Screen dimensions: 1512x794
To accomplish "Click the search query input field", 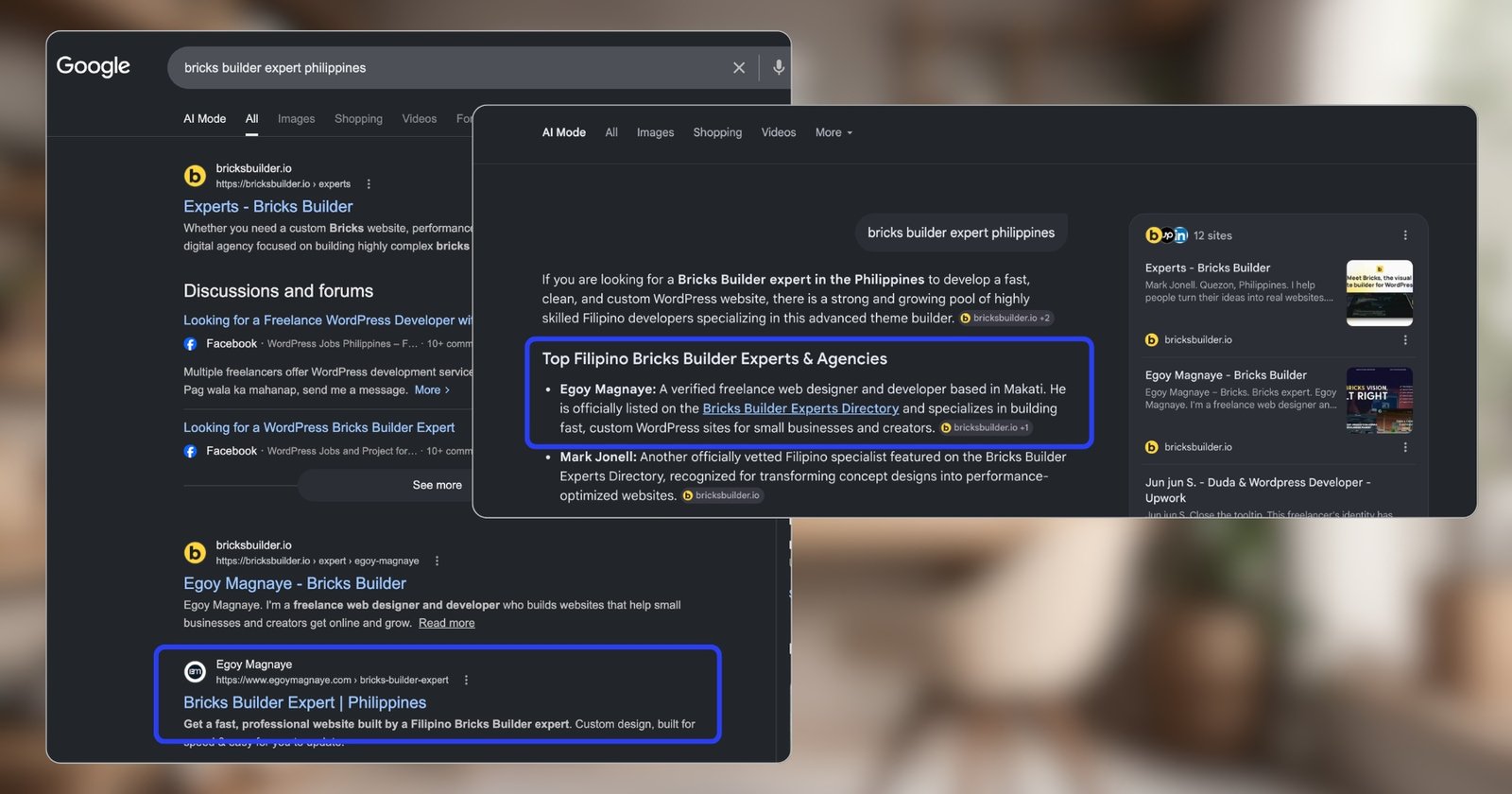I will click(x=449, y=68).
